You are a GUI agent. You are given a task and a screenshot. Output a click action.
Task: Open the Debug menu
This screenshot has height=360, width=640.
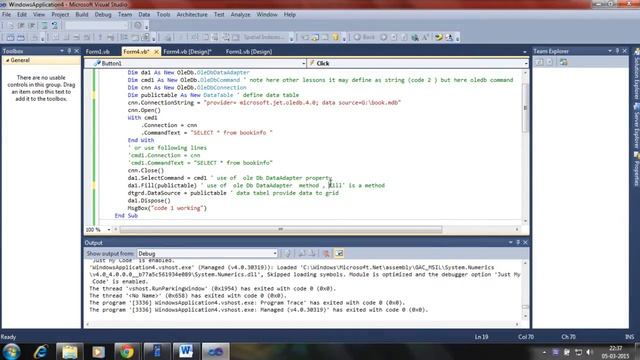point(103,15)
